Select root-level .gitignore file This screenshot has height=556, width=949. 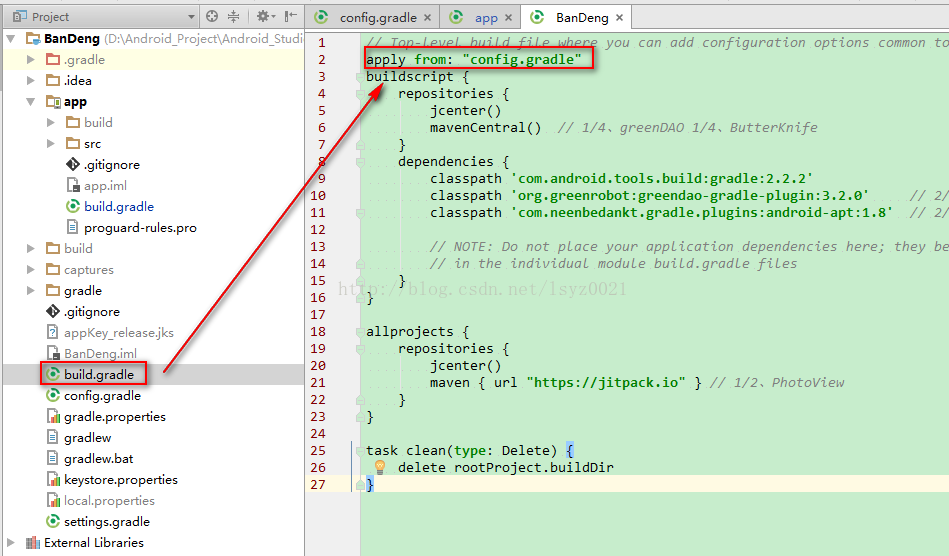92,312
